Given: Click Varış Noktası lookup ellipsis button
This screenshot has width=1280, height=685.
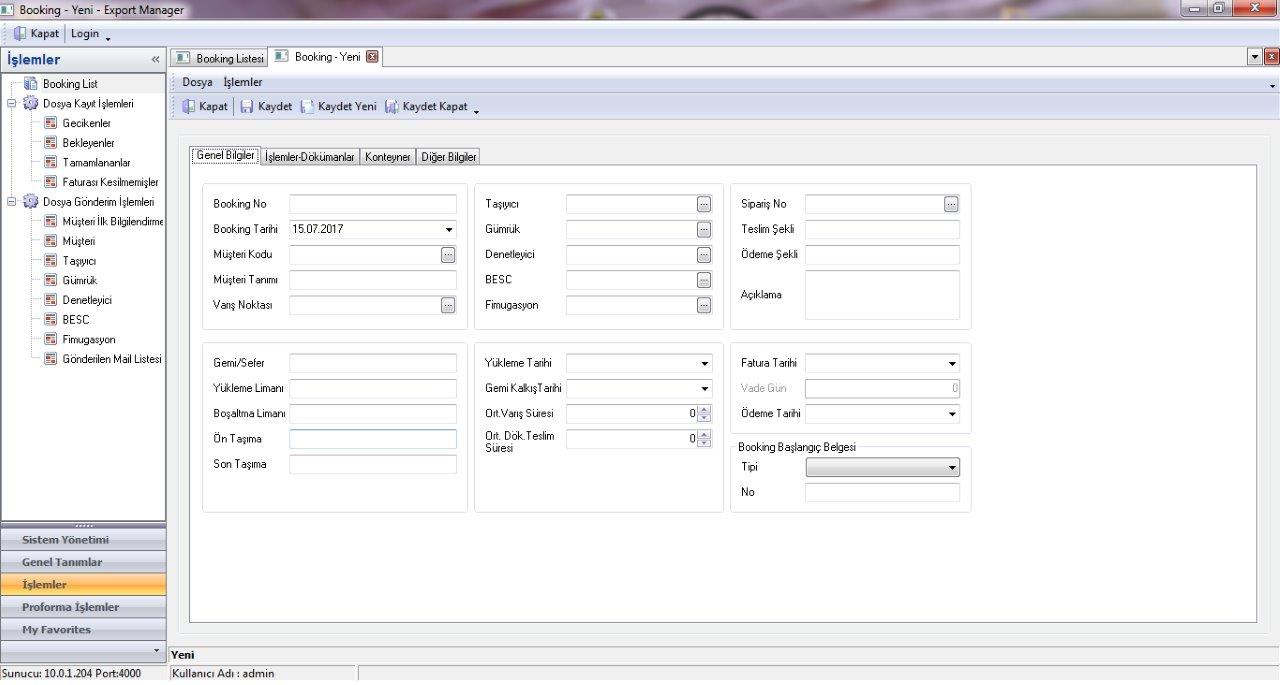Looking at the screenshot, I should click(x=448, y=306).
